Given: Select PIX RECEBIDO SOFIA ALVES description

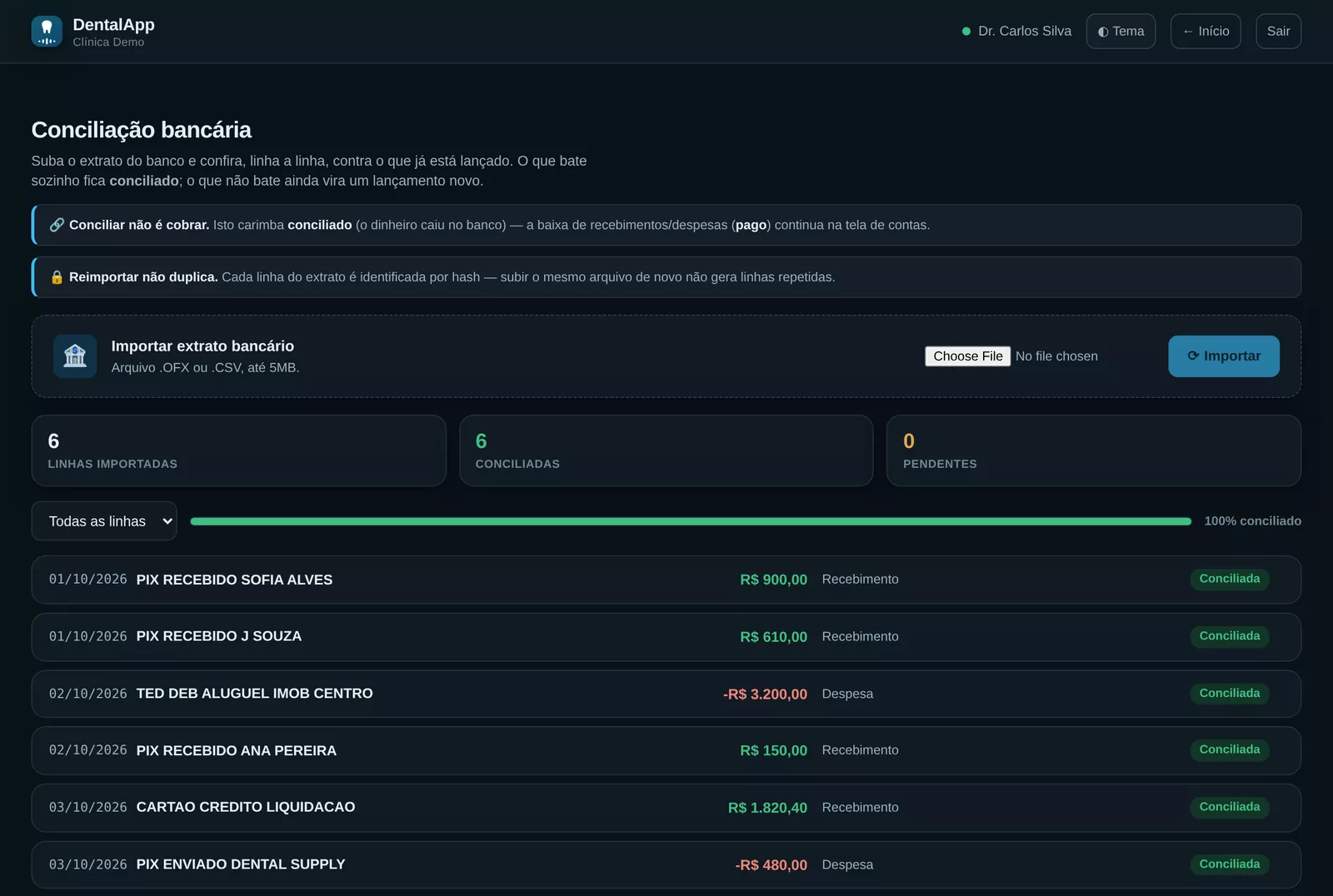Looking at the screenshot, I should pyautogui.click(x=234, y=580).
